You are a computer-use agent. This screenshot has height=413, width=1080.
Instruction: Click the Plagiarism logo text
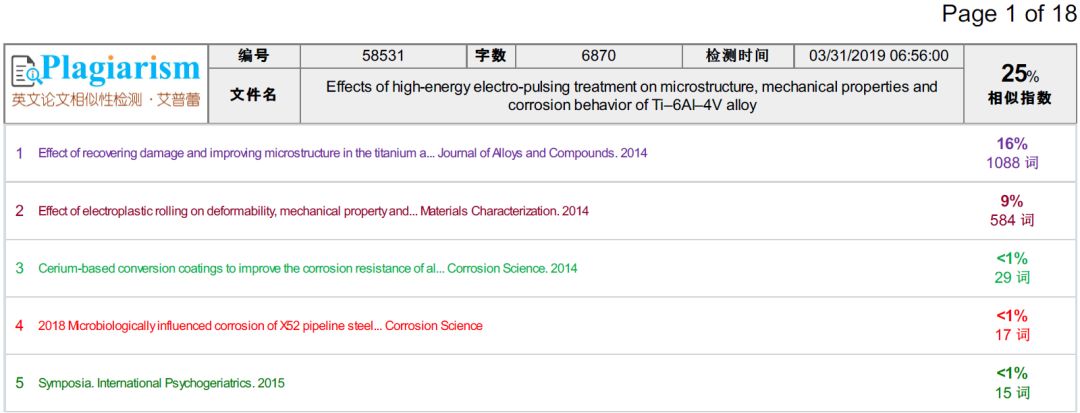point(121,70)
